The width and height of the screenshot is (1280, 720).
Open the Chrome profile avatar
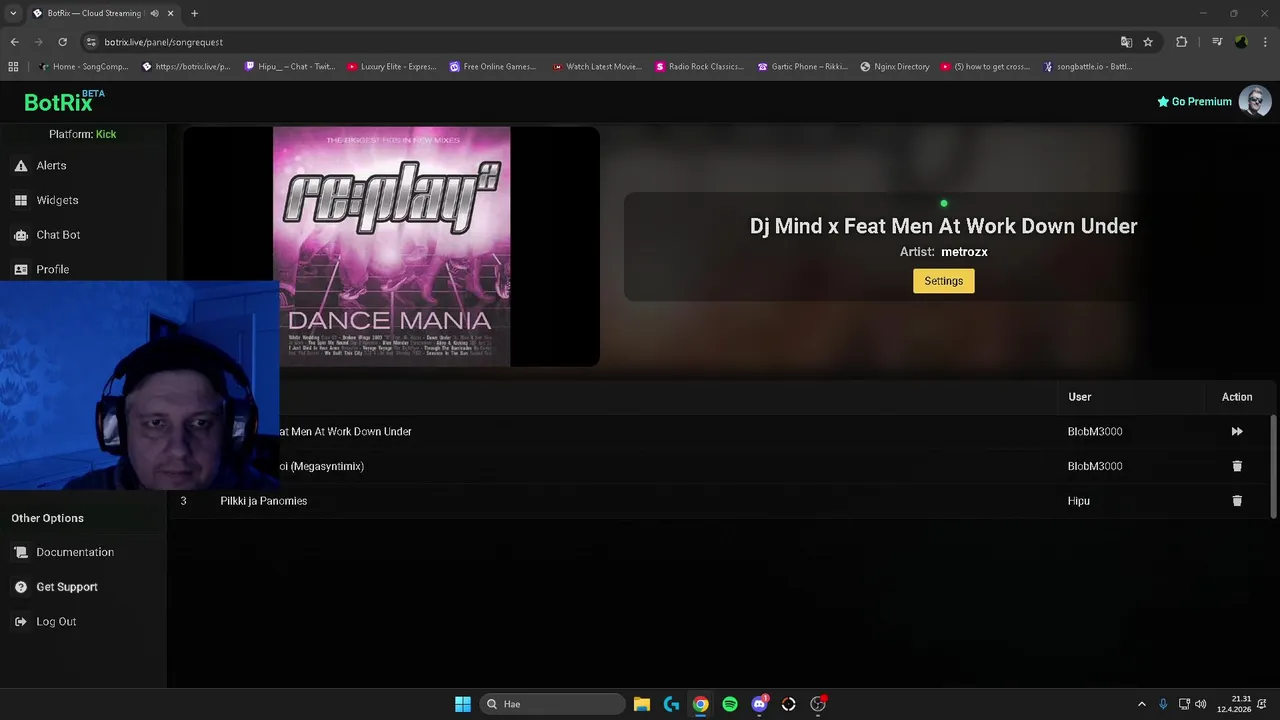1241,42
